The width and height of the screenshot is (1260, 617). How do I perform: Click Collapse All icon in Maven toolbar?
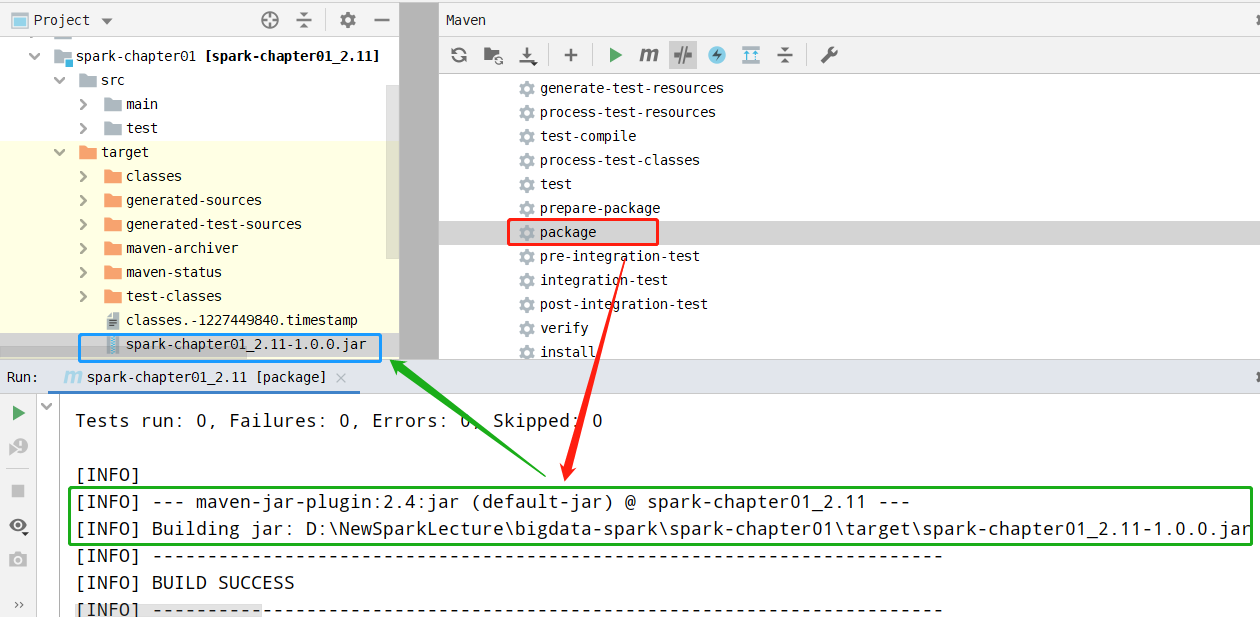click(785, 55)
